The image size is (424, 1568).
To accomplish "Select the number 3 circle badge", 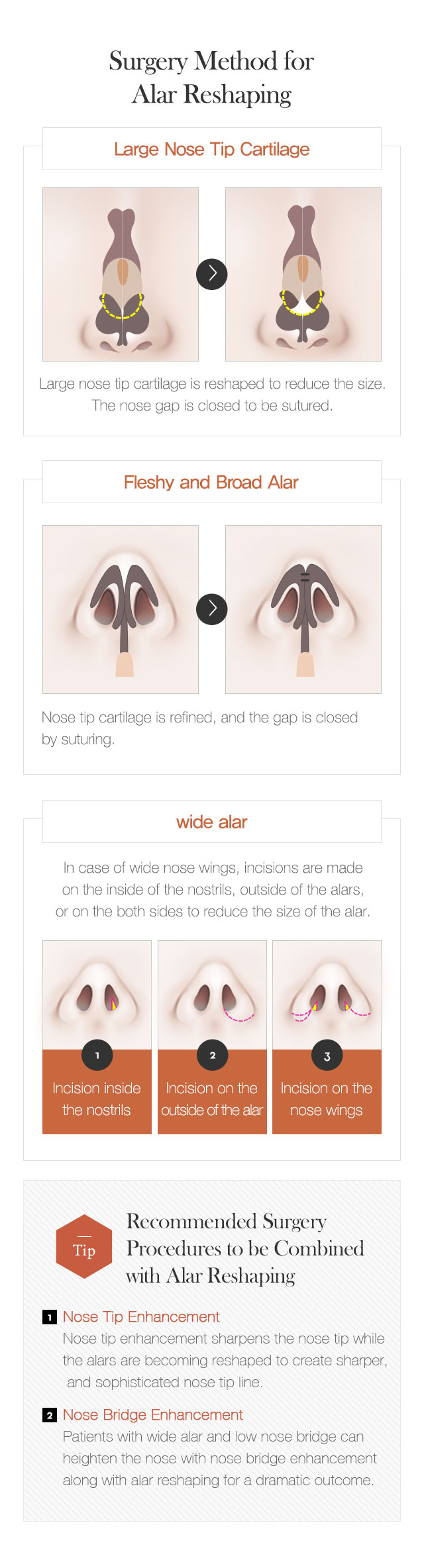I will coord(327,1055).
